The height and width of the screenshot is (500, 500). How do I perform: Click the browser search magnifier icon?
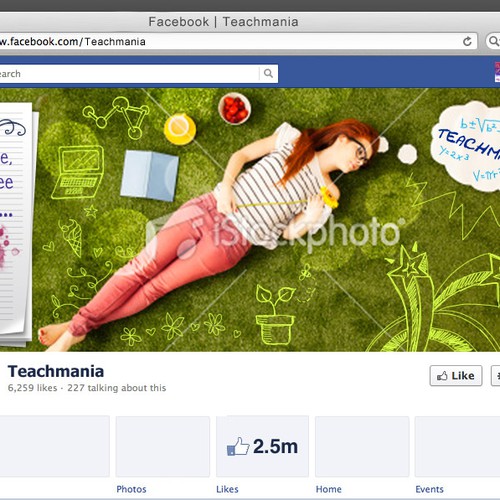pos(493,41)
